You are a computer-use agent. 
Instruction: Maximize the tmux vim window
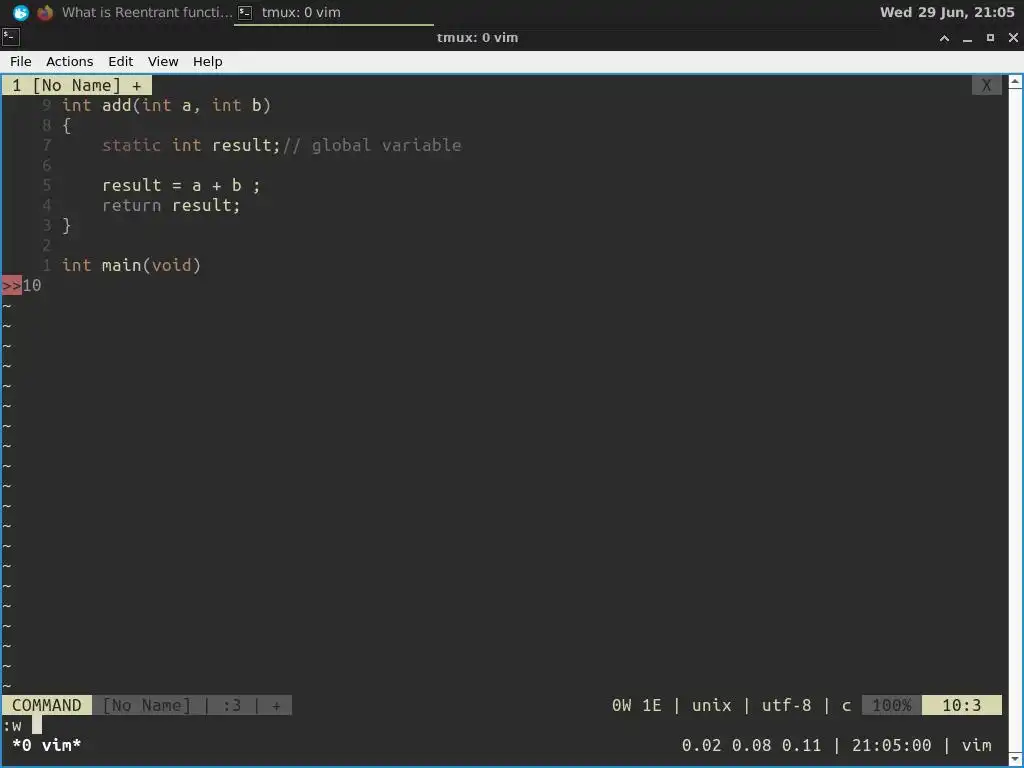point(990,38)
